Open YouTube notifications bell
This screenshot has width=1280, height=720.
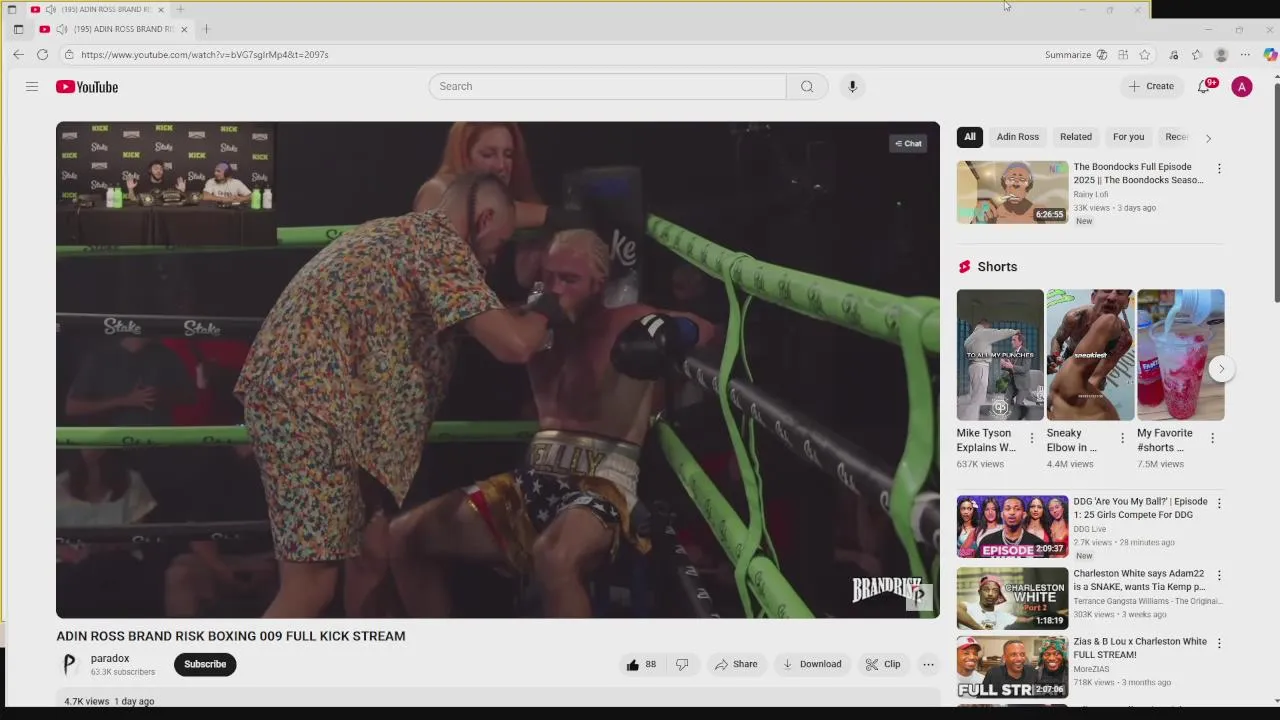pos(1204,87)
